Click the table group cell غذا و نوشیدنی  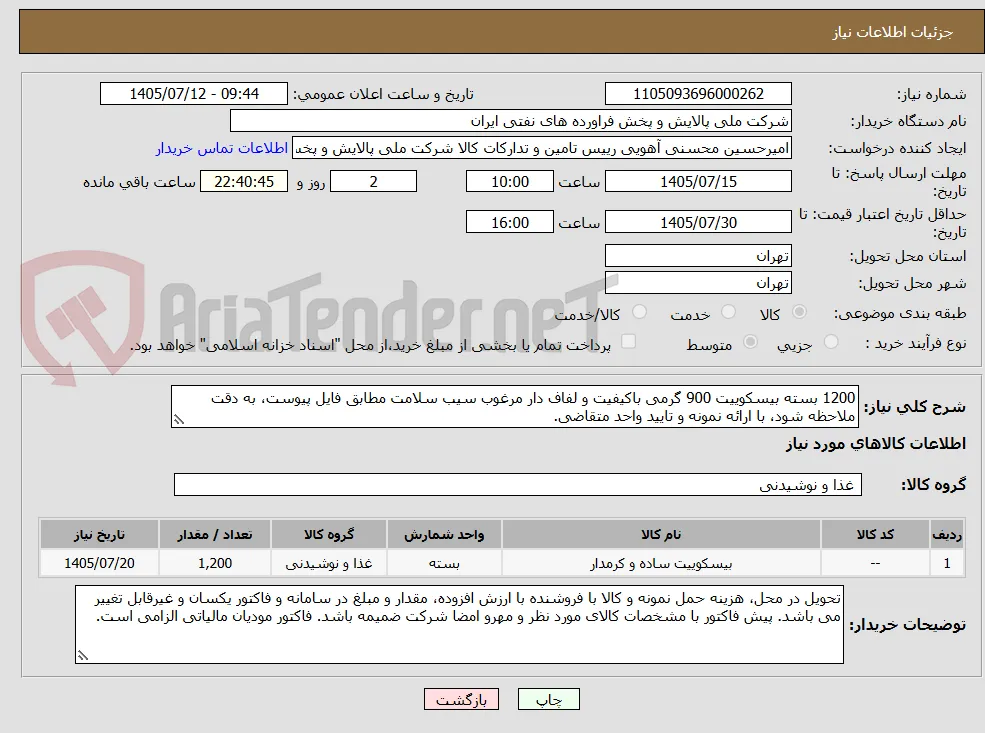(x=329, y=563)
